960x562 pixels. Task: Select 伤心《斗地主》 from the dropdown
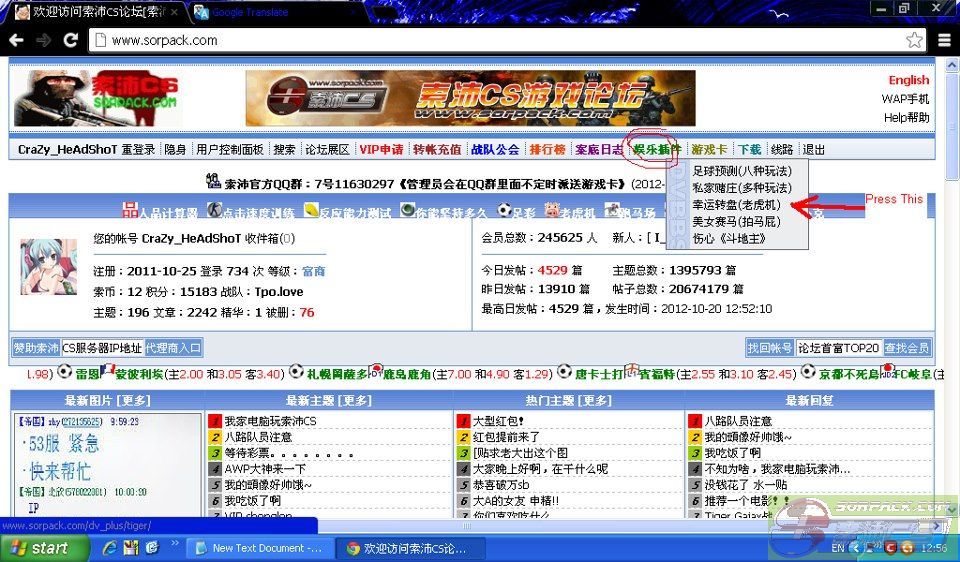tap(729, 239)
